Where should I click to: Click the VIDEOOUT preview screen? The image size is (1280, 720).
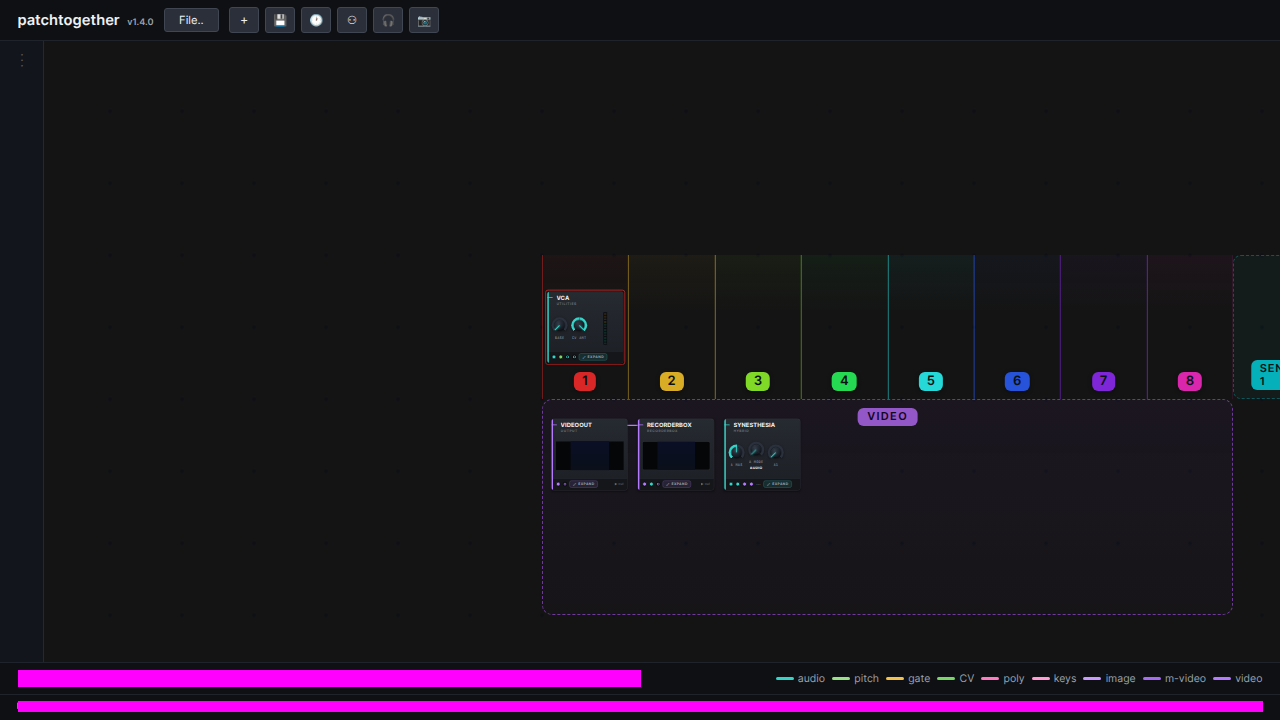point(590,456)
